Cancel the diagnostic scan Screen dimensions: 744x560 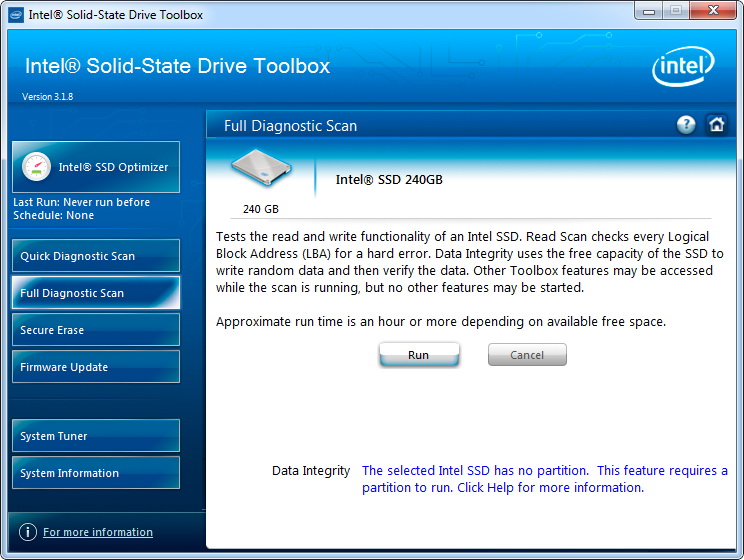[527, 355]
